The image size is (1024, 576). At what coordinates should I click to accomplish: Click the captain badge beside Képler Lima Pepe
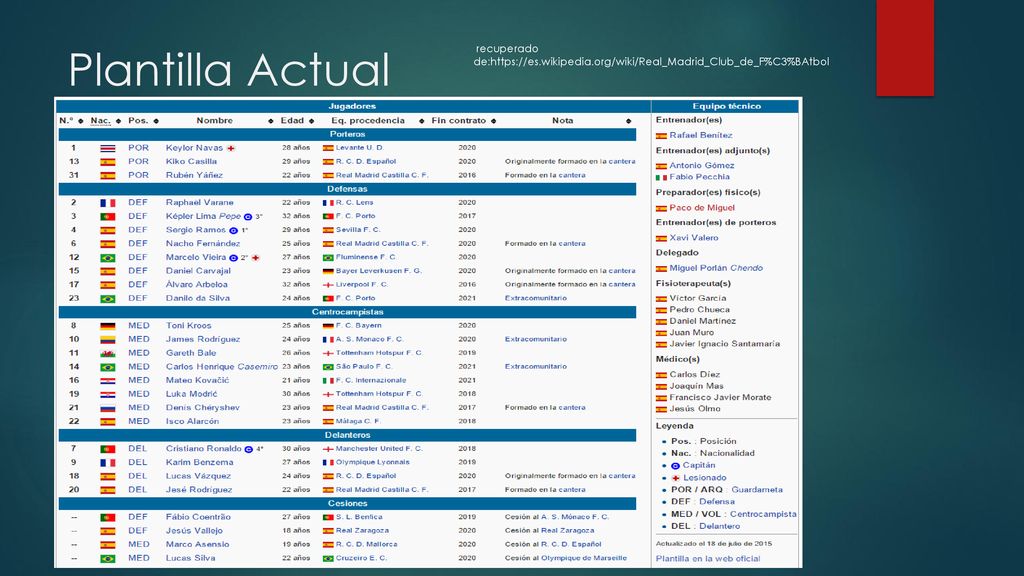(248, 217)
